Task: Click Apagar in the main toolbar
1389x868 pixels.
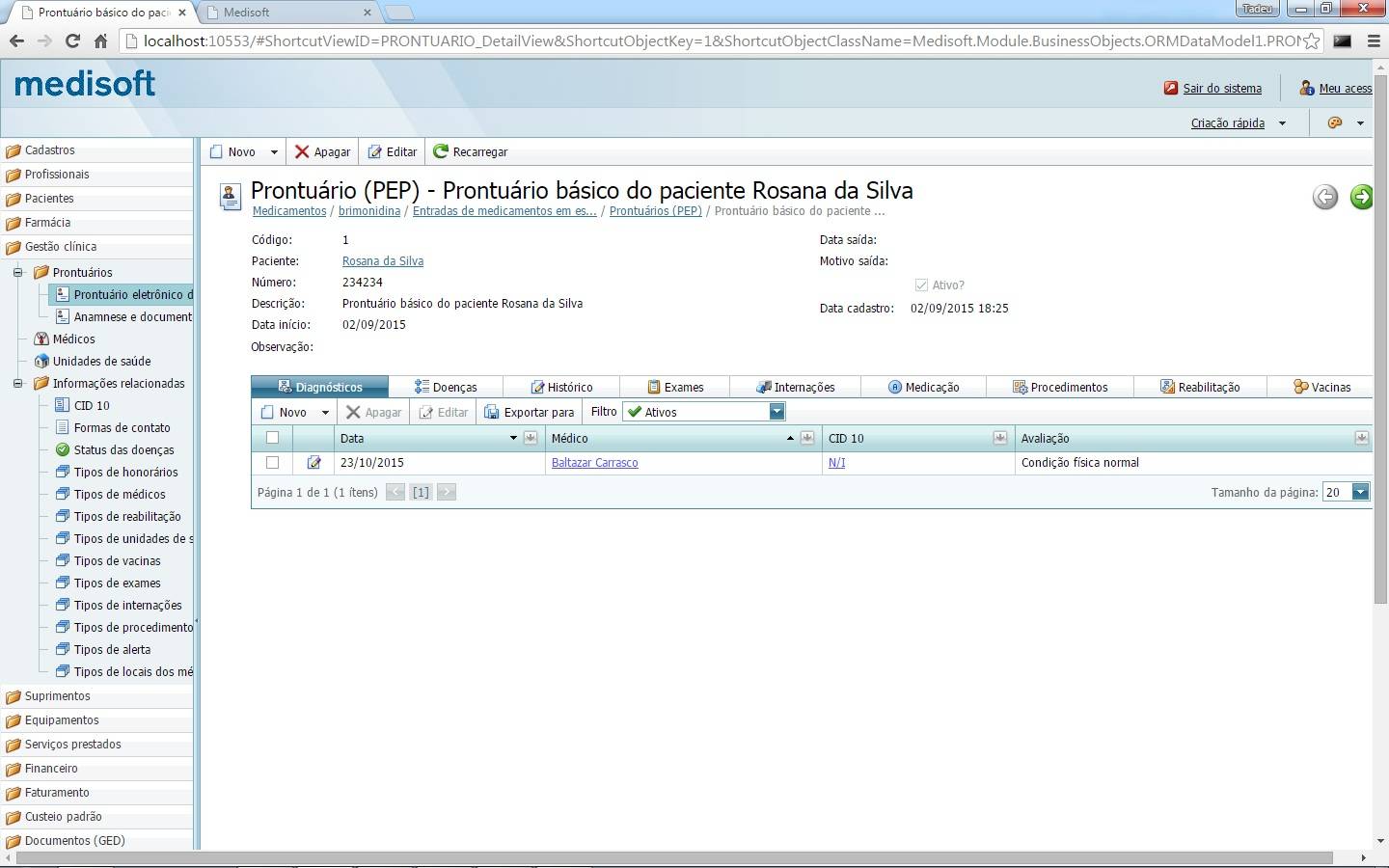Action: click(322, 151)
